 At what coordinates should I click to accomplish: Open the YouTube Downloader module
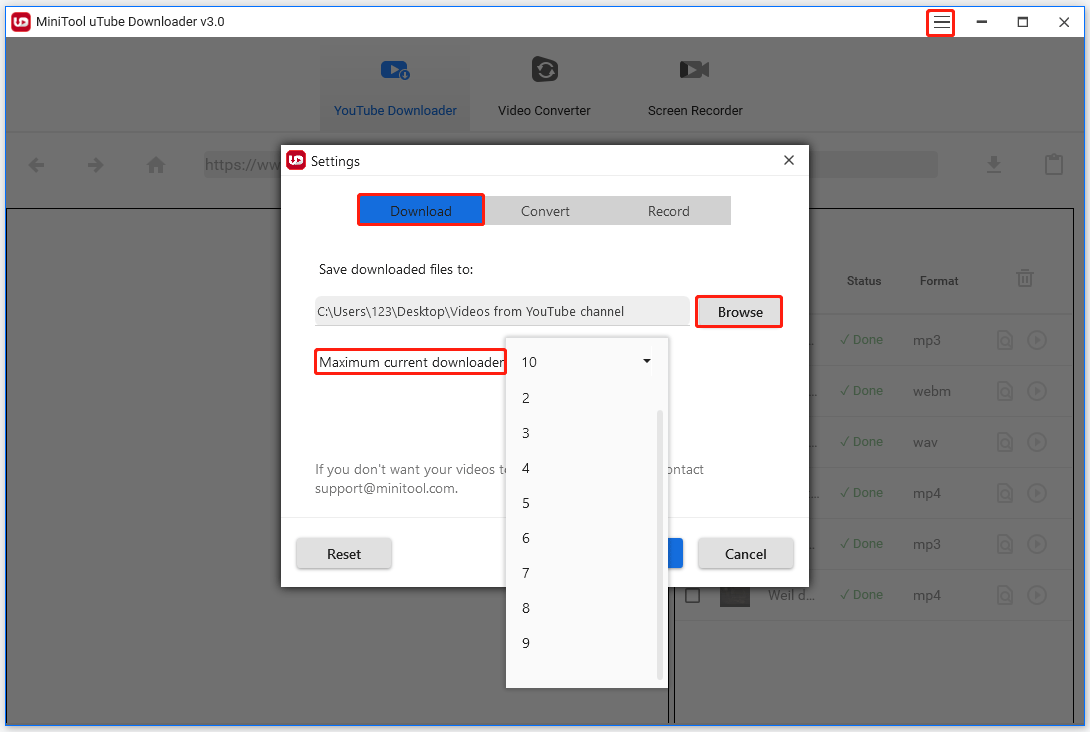pos(395,89)
